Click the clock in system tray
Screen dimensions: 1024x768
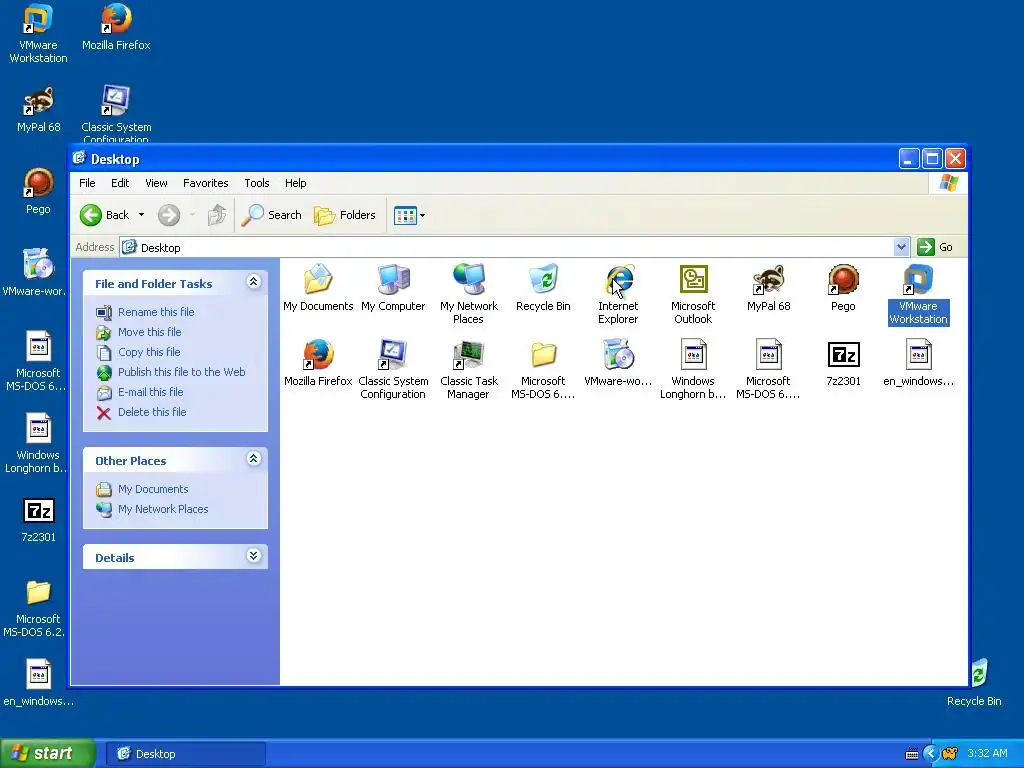click(x=987, y=754)
